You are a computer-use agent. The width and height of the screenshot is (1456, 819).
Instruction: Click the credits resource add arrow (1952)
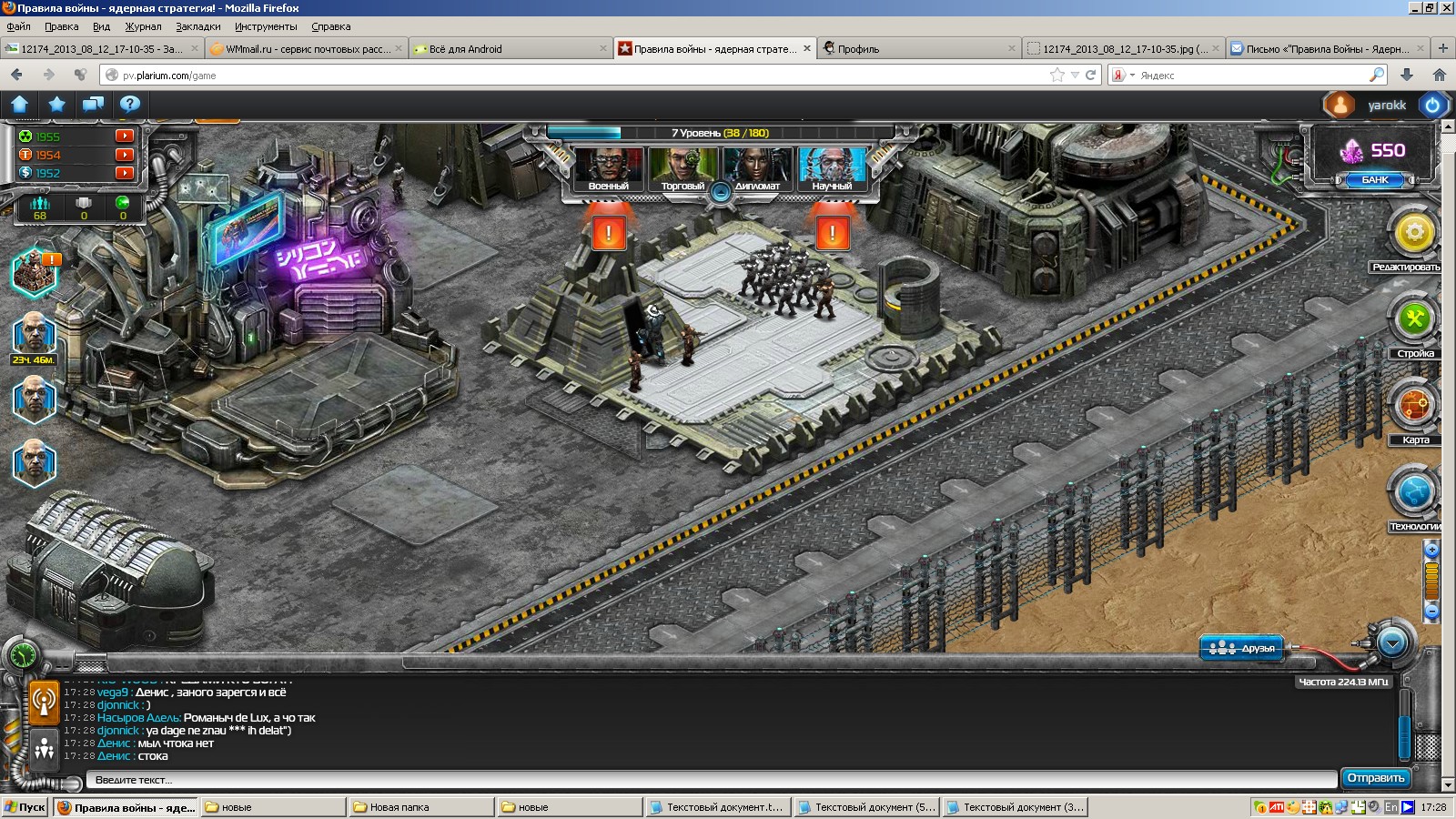(125, 173)
